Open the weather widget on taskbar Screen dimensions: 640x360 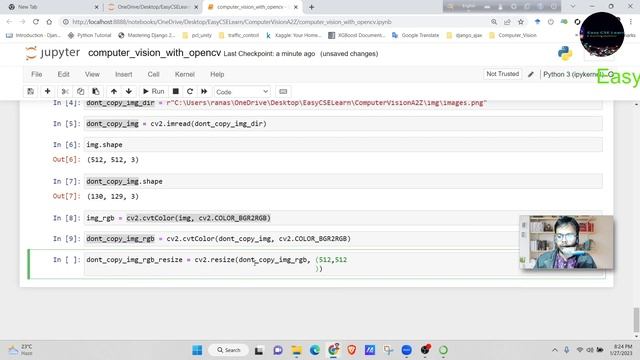[20, 350]
